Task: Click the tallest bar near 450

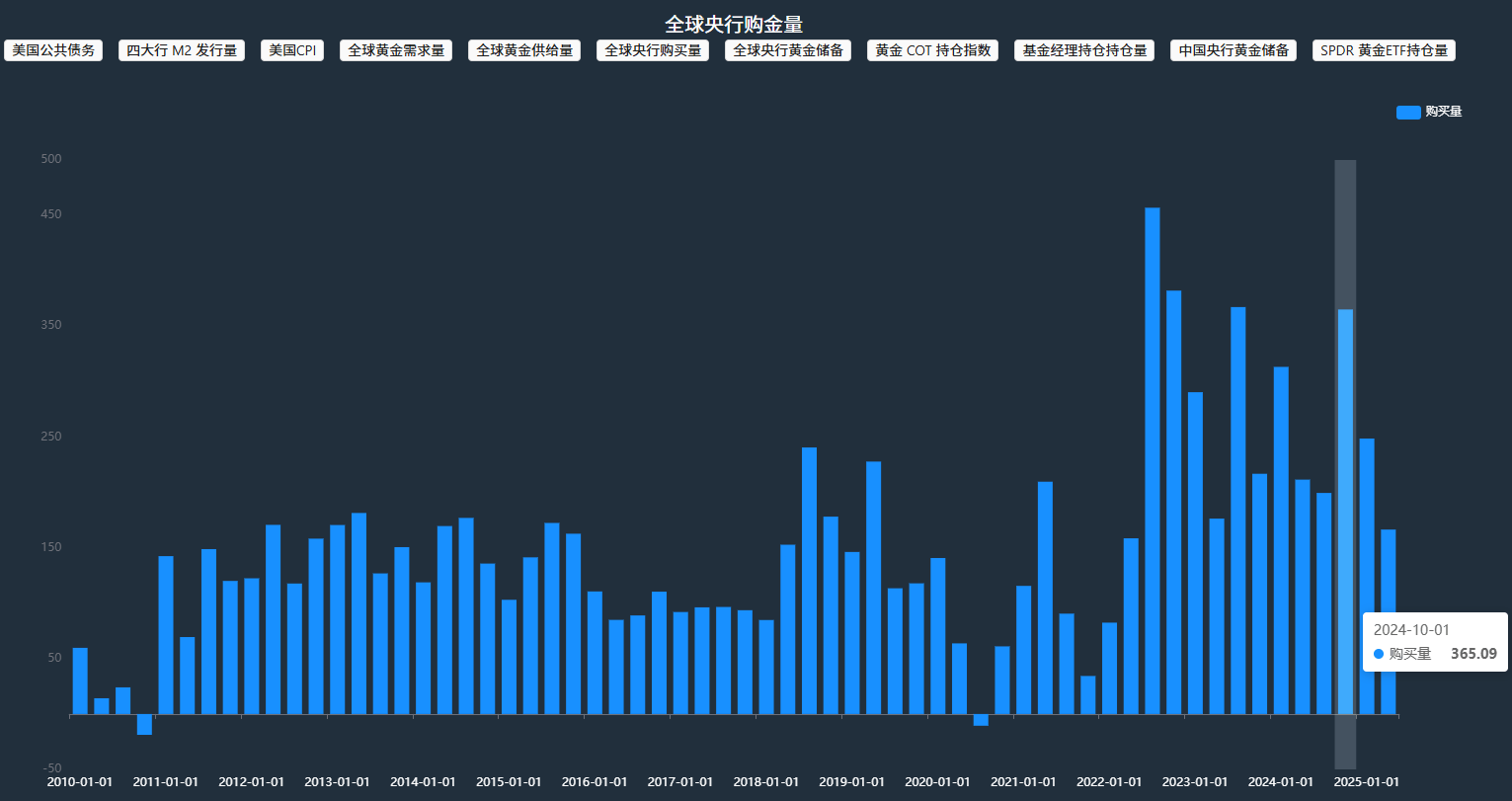Action: tap(1153, 459)
